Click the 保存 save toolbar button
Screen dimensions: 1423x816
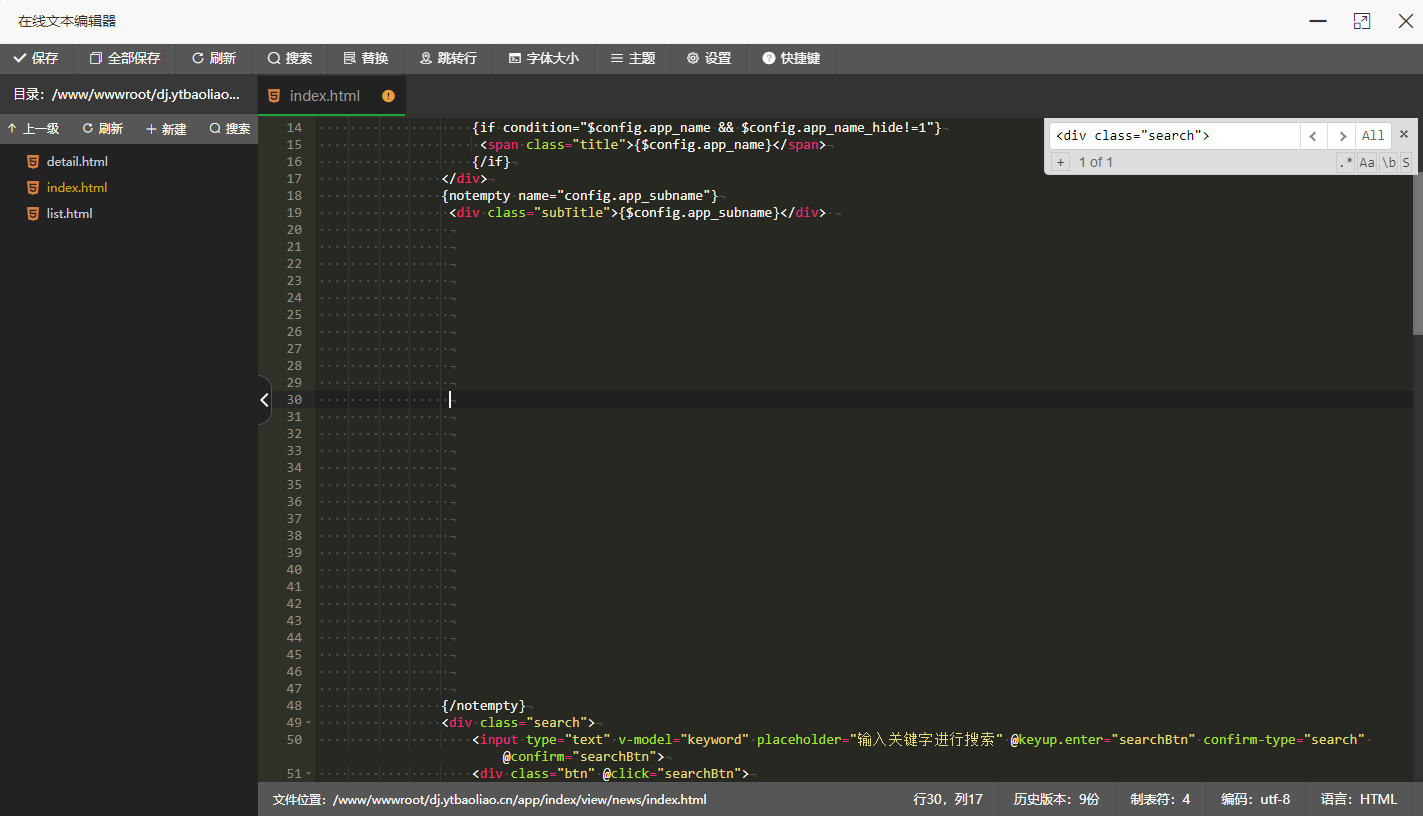(x=36, y=58)
